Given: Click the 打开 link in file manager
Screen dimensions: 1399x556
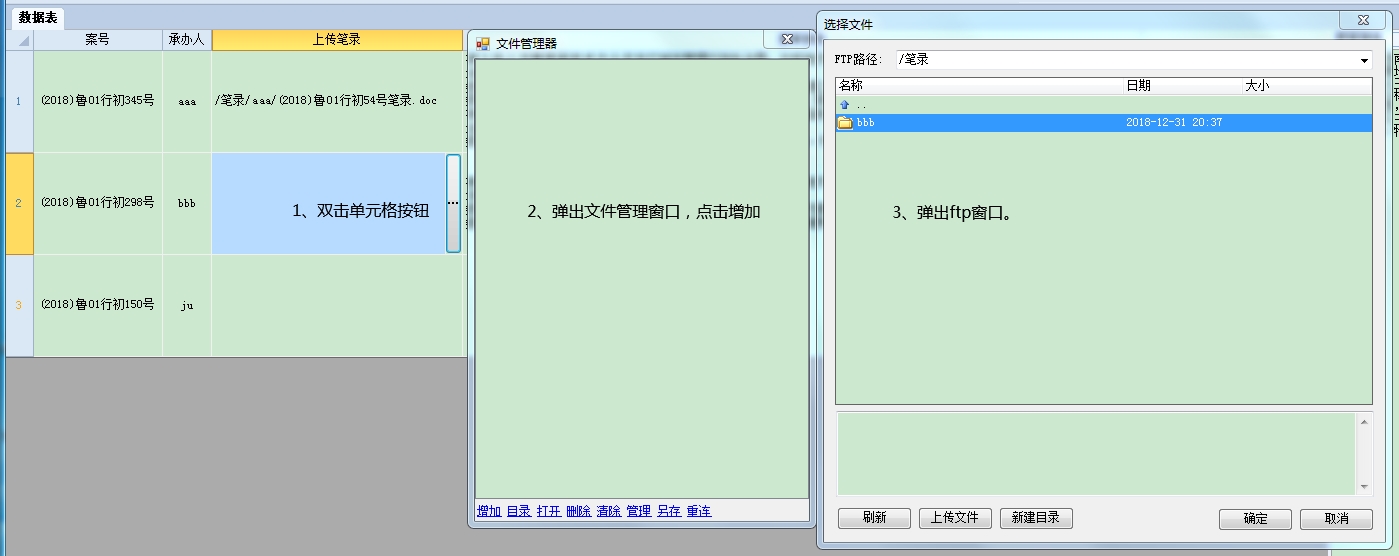Looking at the screenshot, I should tap(548, 511).
